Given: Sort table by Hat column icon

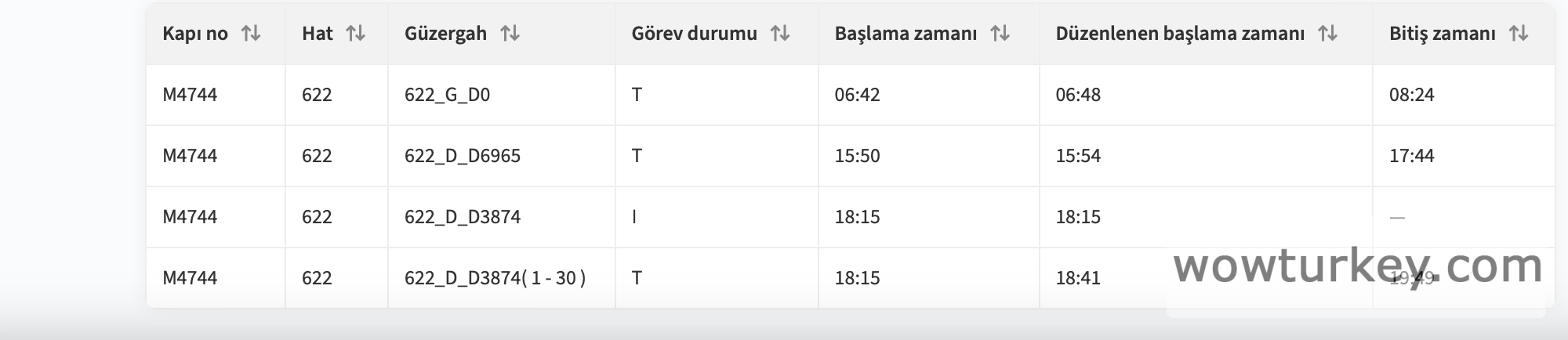Looking at the screenshot, I should tap(356, 34).
